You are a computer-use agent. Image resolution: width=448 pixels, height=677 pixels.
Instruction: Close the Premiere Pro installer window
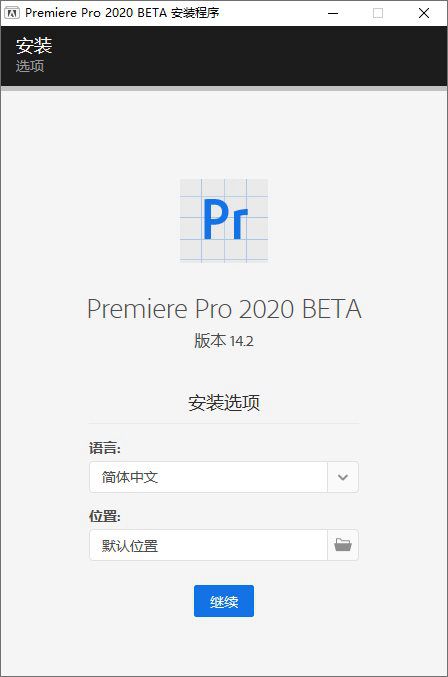point(424,13)
